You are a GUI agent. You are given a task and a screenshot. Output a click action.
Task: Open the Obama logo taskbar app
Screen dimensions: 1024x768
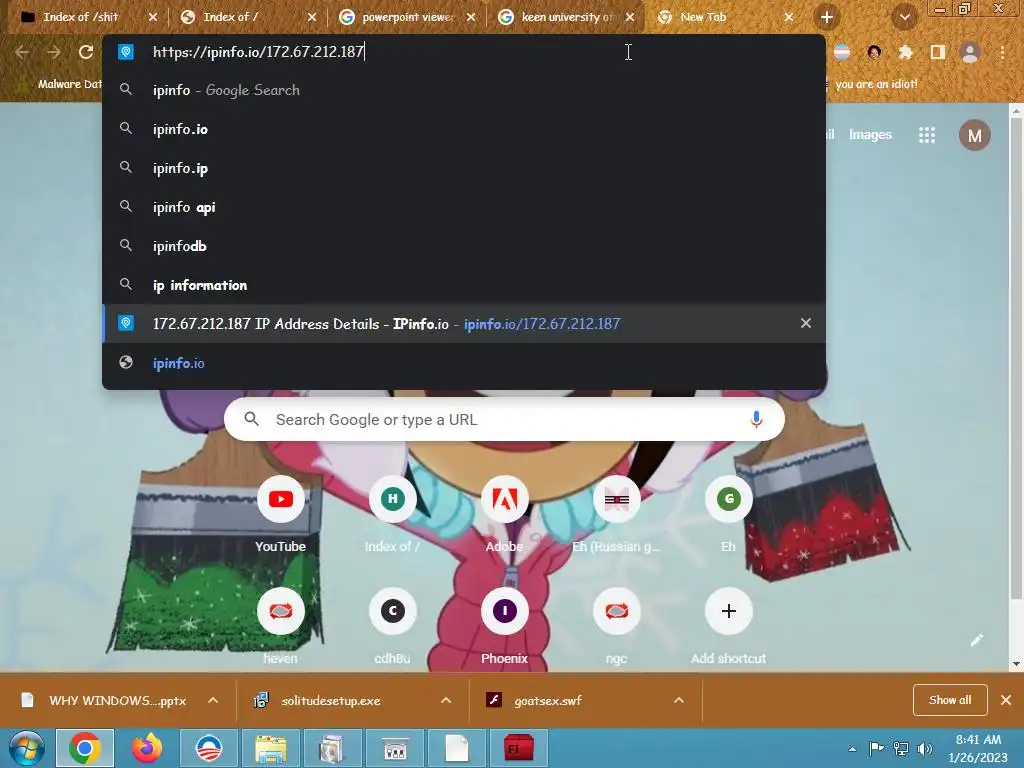(x=209, y=748)
